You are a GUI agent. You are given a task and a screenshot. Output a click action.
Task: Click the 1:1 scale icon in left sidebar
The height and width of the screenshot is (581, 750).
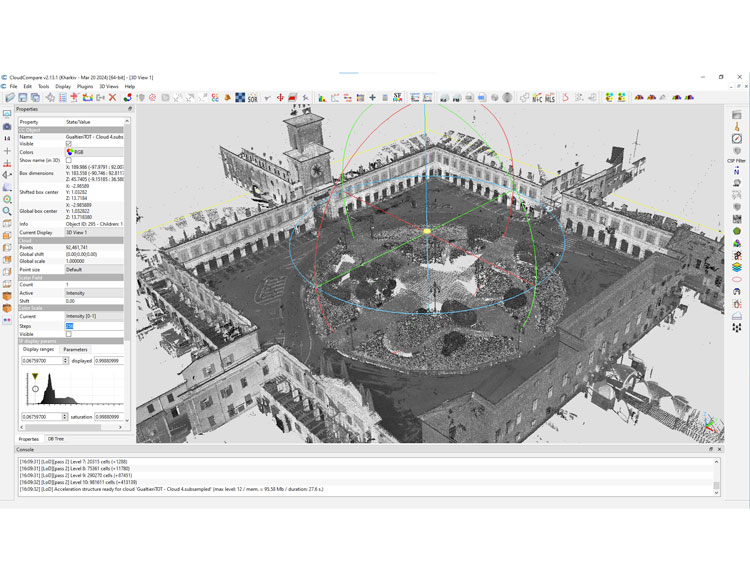(x=7, y=138)
